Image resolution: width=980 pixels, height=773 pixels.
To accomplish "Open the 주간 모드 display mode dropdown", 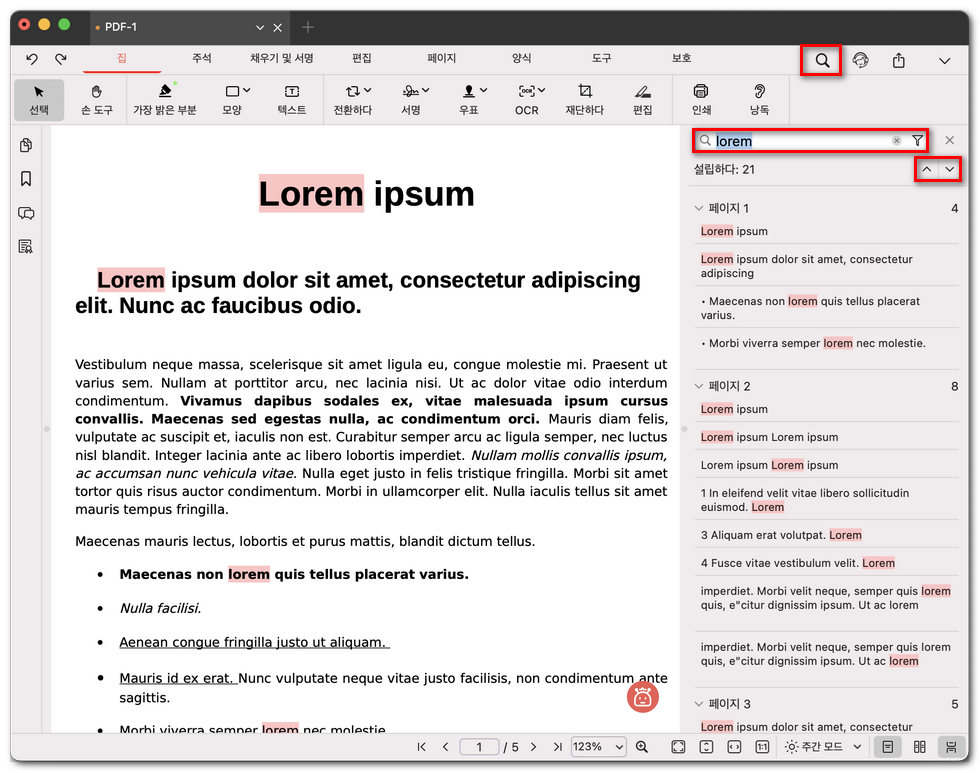I will 824,747.
